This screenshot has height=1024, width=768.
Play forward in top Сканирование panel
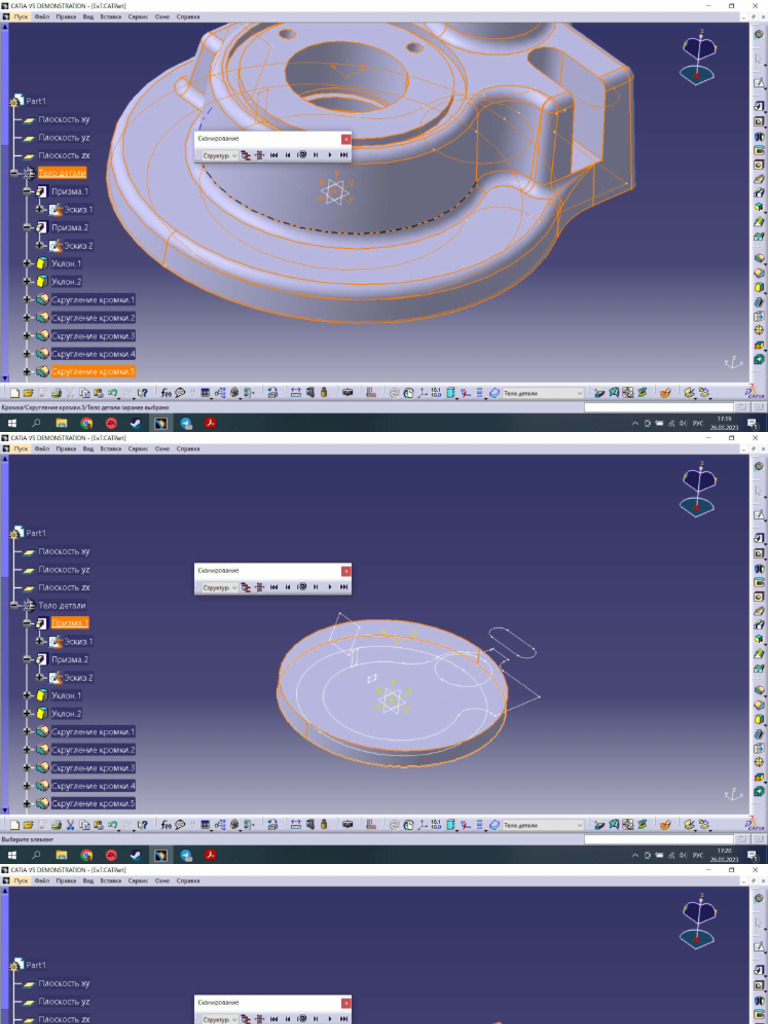pyautogui.click(x=330, y=155)
